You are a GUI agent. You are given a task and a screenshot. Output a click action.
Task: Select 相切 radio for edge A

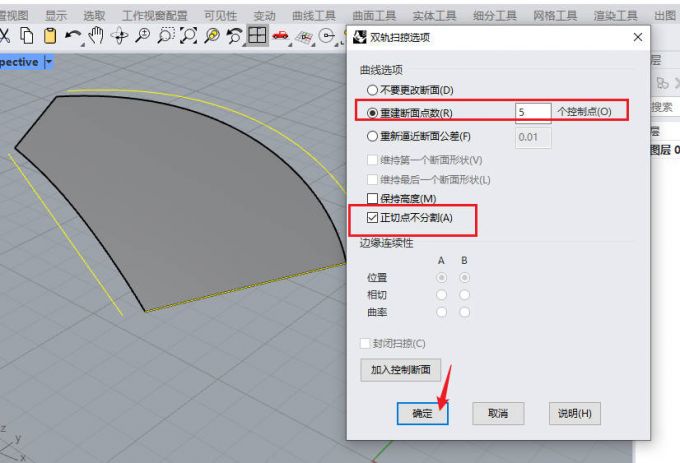point(441,295)
